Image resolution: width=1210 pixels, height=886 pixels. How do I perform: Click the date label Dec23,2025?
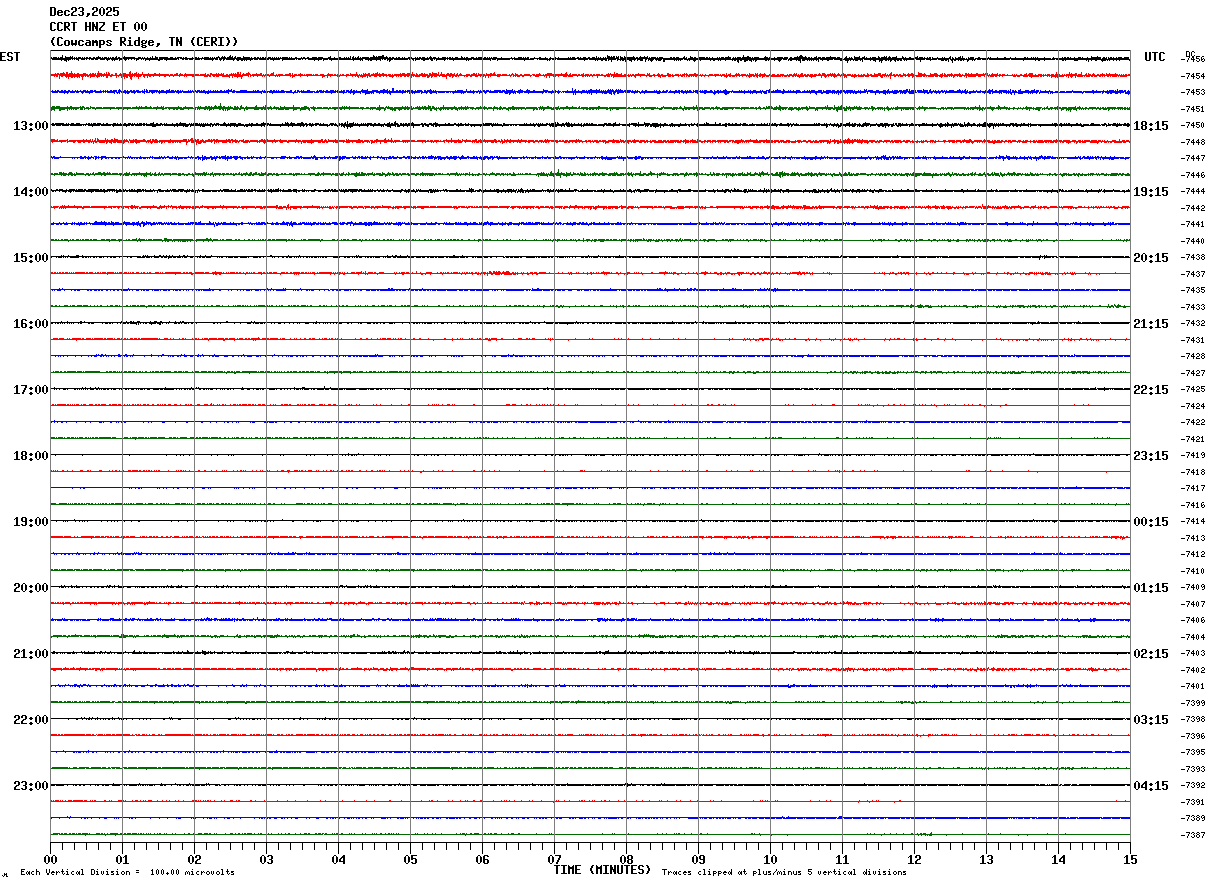pos(84,12)
